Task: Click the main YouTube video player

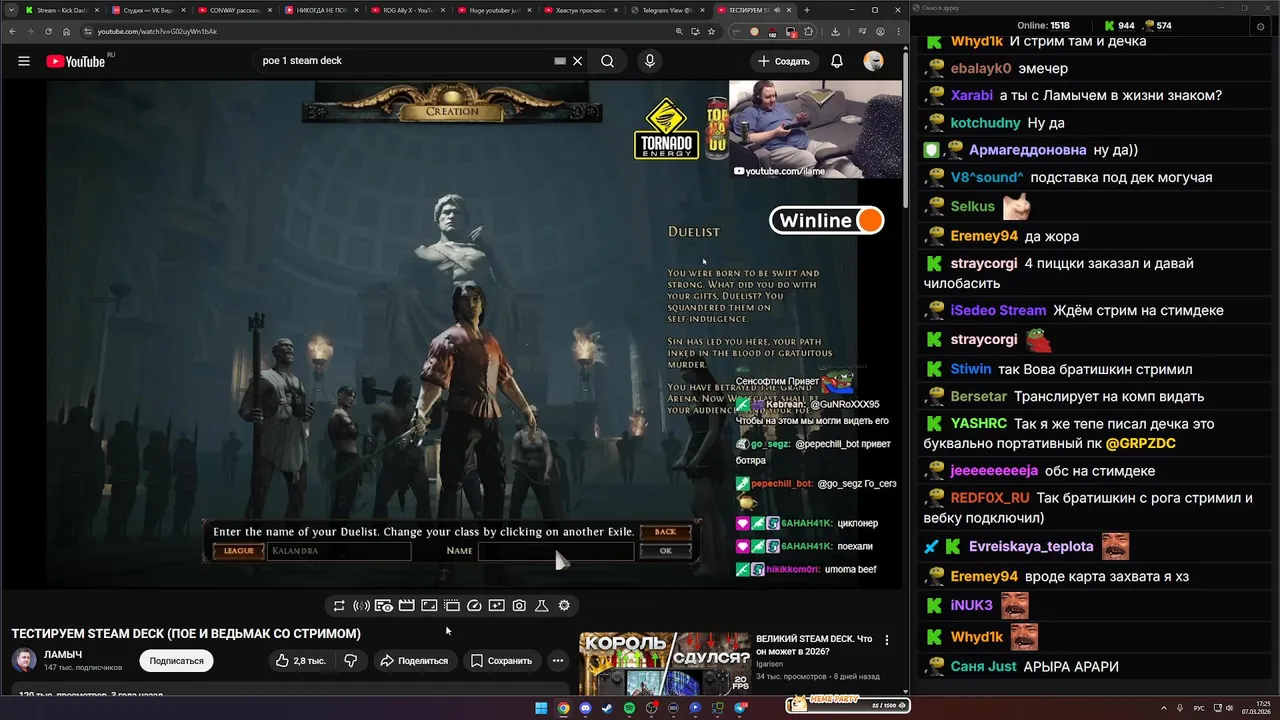Action: tap(452, 334)
